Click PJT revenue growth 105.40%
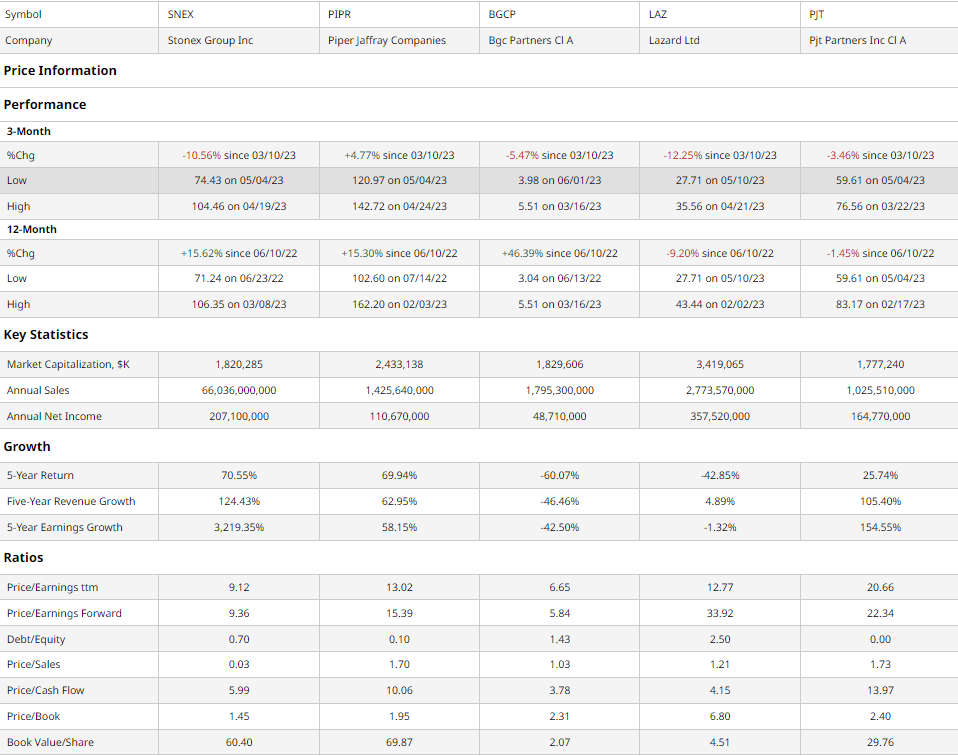 click(x=880, y=501)
